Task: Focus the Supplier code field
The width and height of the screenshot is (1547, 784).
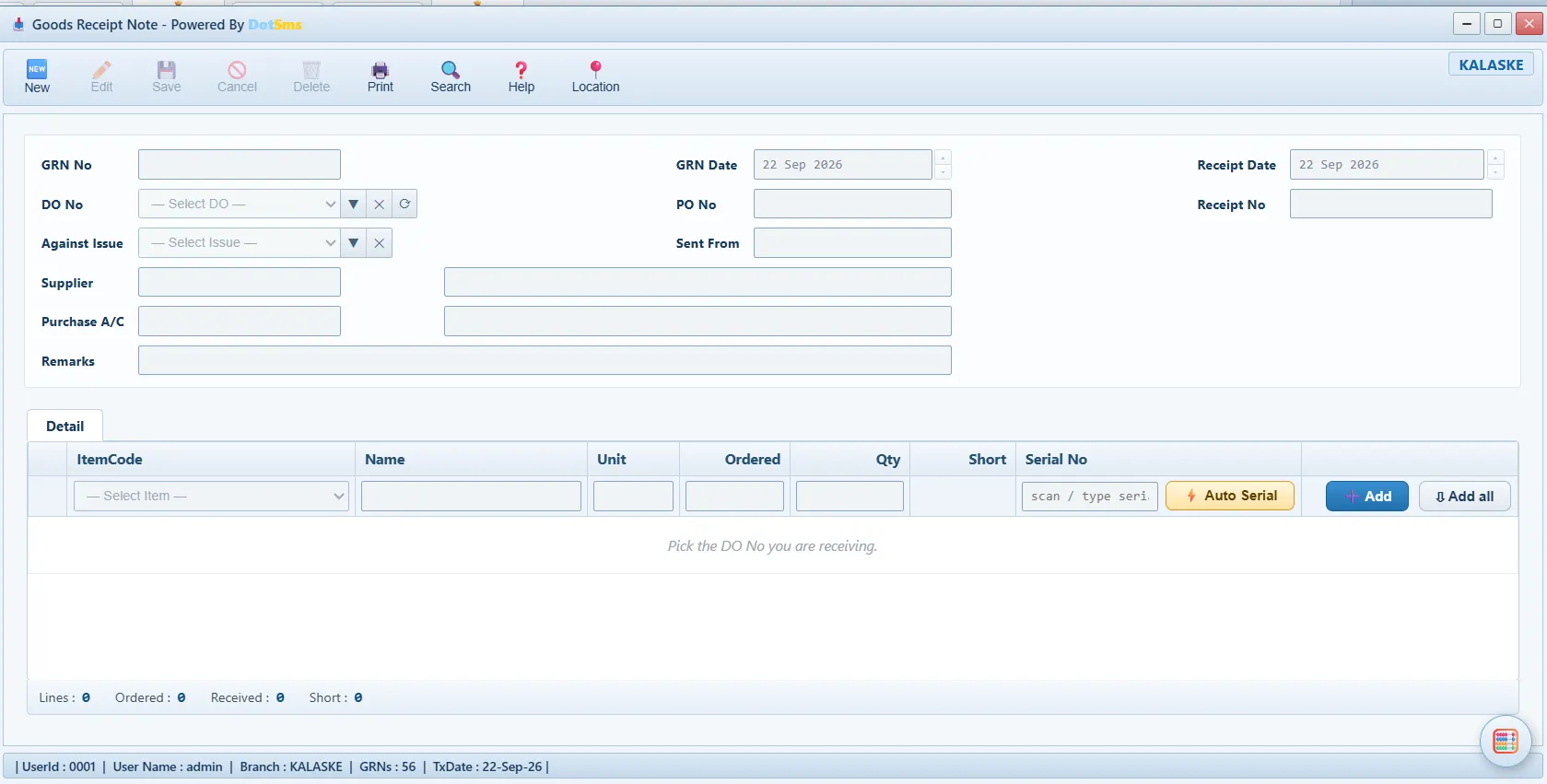Action: pyautogui.click(x=240, y=282)
